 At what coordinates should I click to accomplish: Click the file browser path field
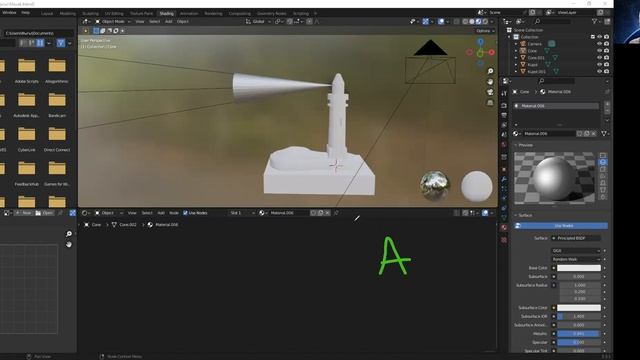[x=39, y=33]
